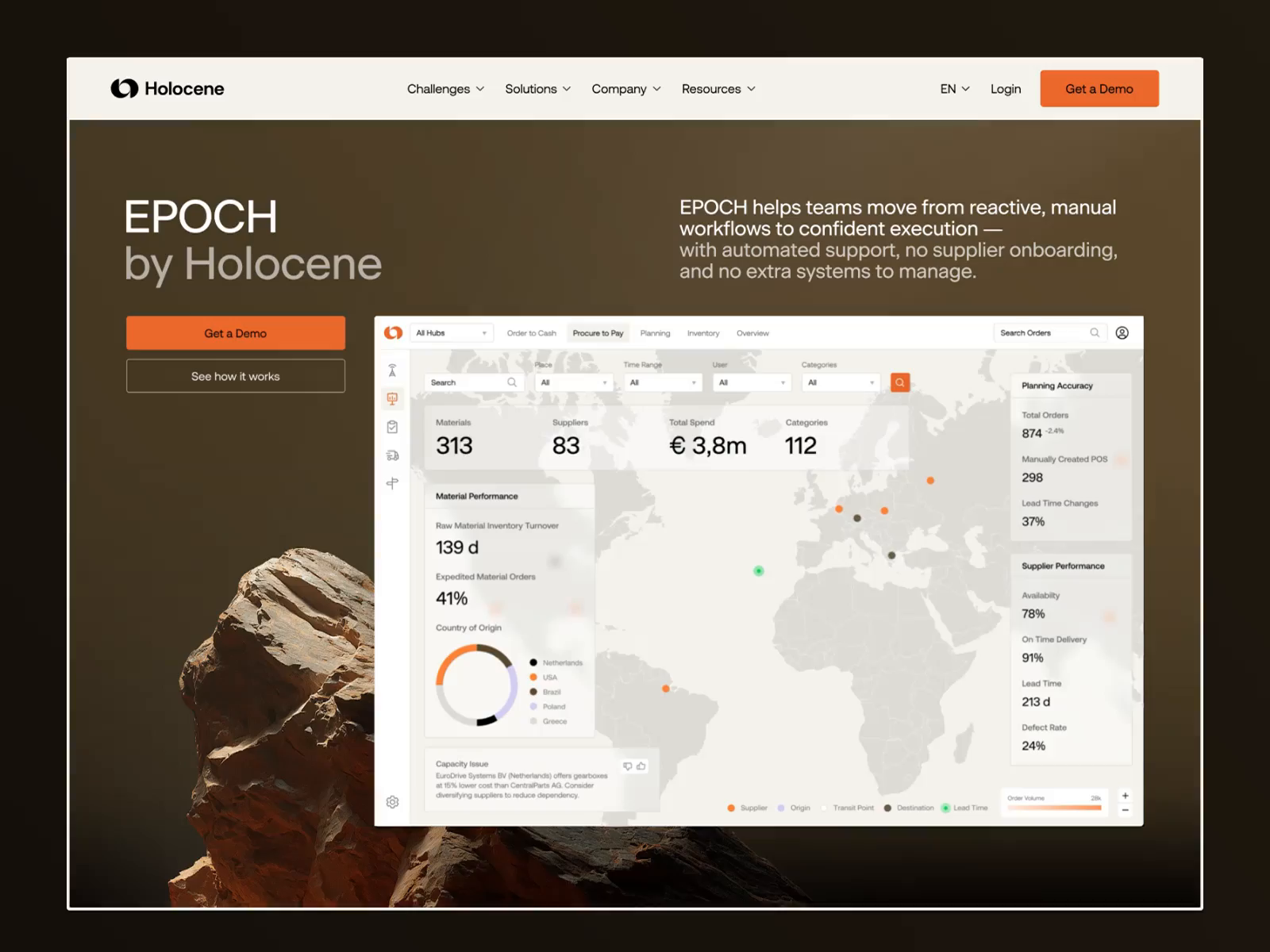
Task: Select the presentation chart sidebar icon
Action: pyautogui.click(x=392, y=398)
